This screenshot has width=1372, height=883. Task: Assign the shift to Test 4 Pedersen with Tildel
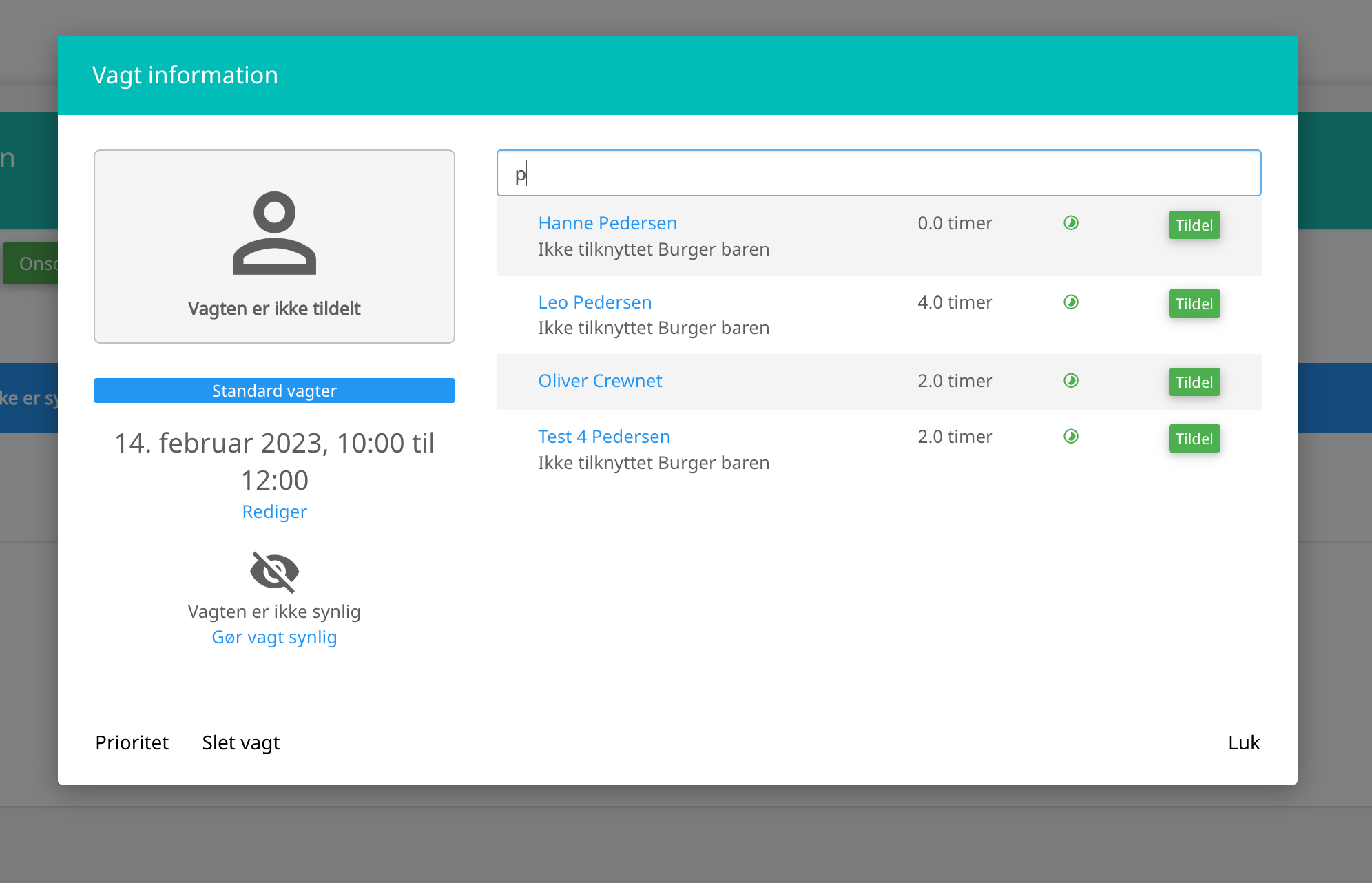1194,439
